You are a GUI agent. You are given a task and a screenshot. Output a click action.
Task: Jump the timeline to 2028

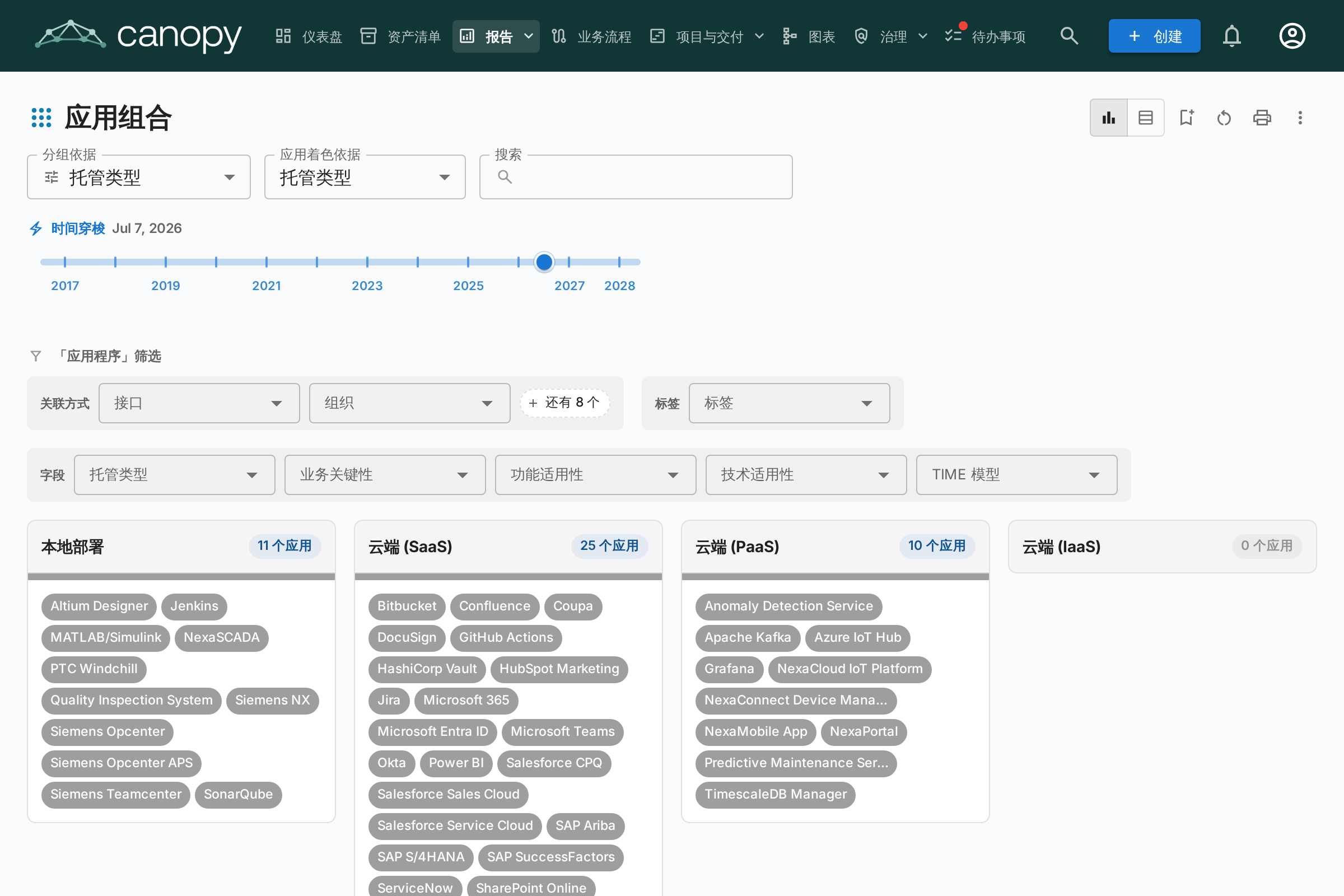(x=619, y=286)
